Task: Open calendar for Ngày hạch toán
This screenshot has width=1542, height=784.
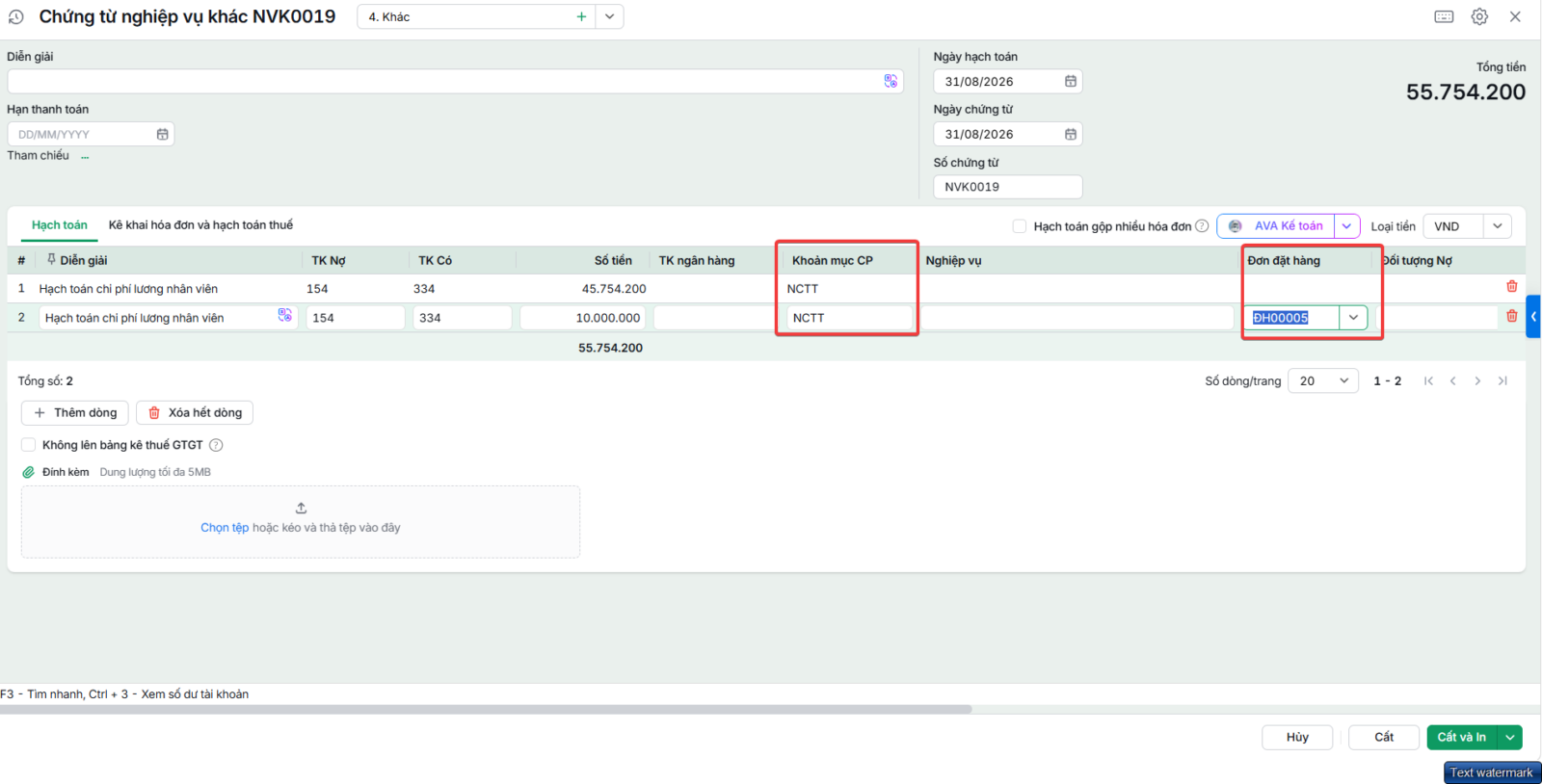Action: point(1070,82)
